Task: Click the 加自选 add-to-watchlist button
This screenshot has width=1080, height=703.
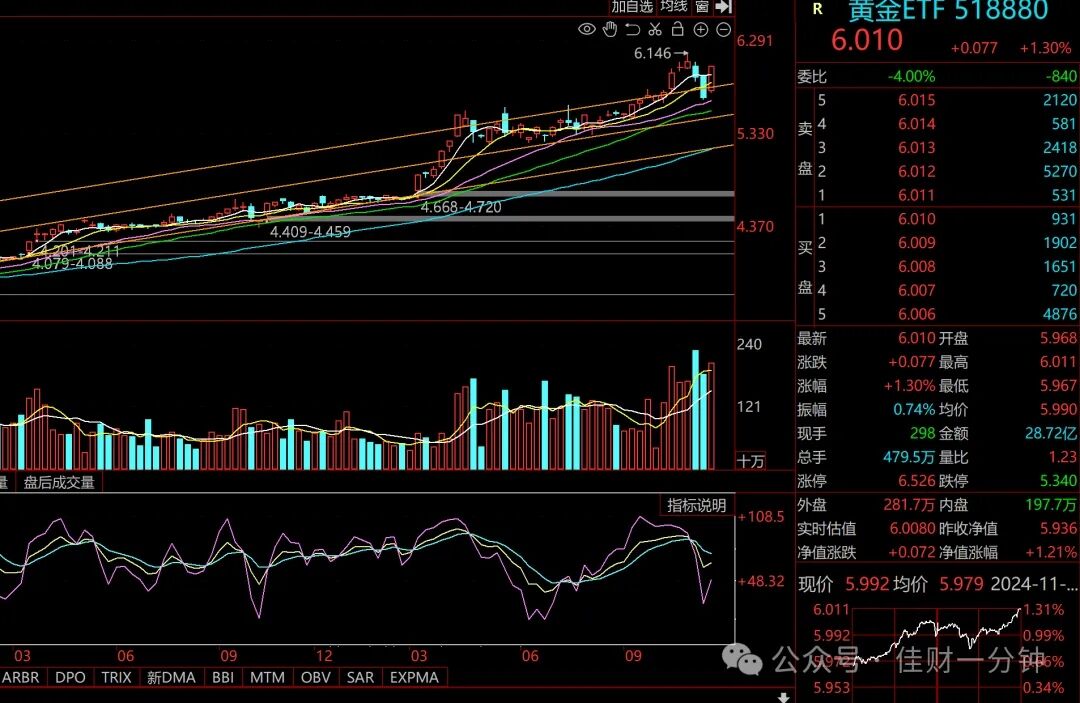Action: (632, 6)
